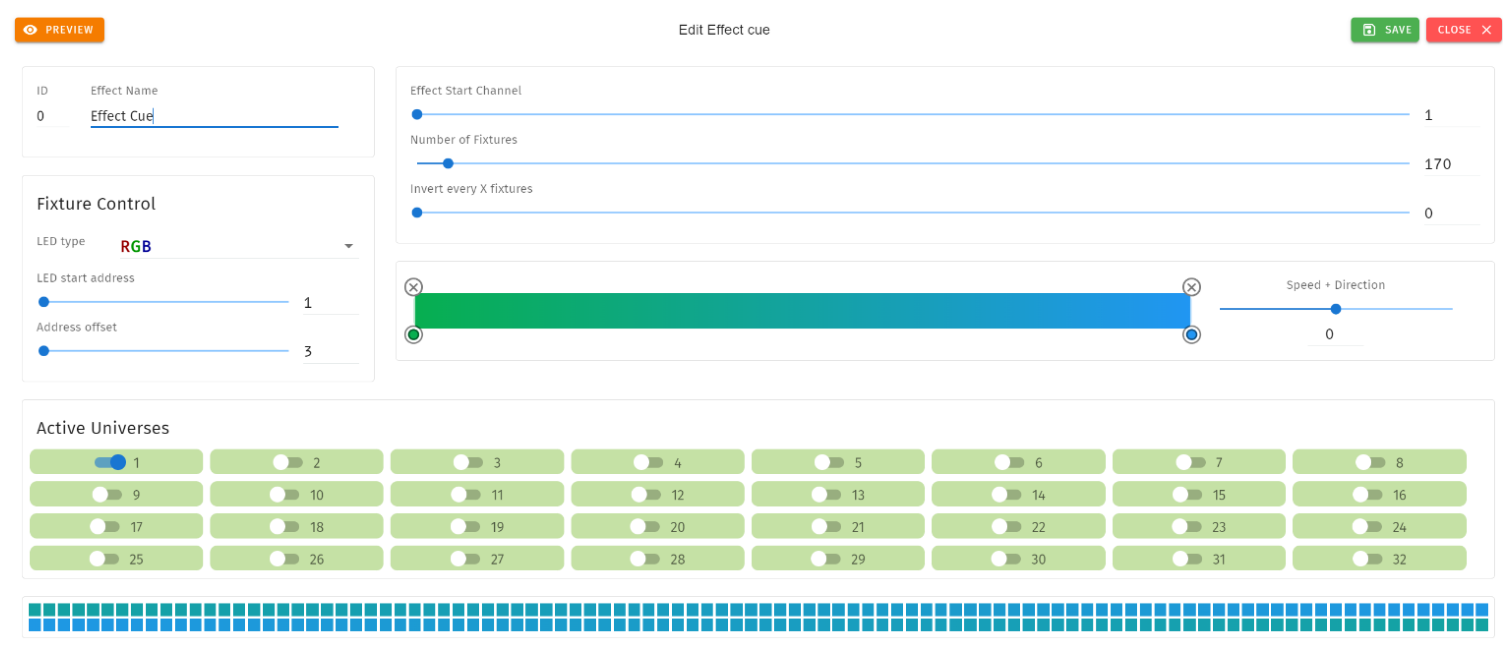Click the Invert every X fixtures value field
Screen dimensions: 1503x660
coord(1451,213)
